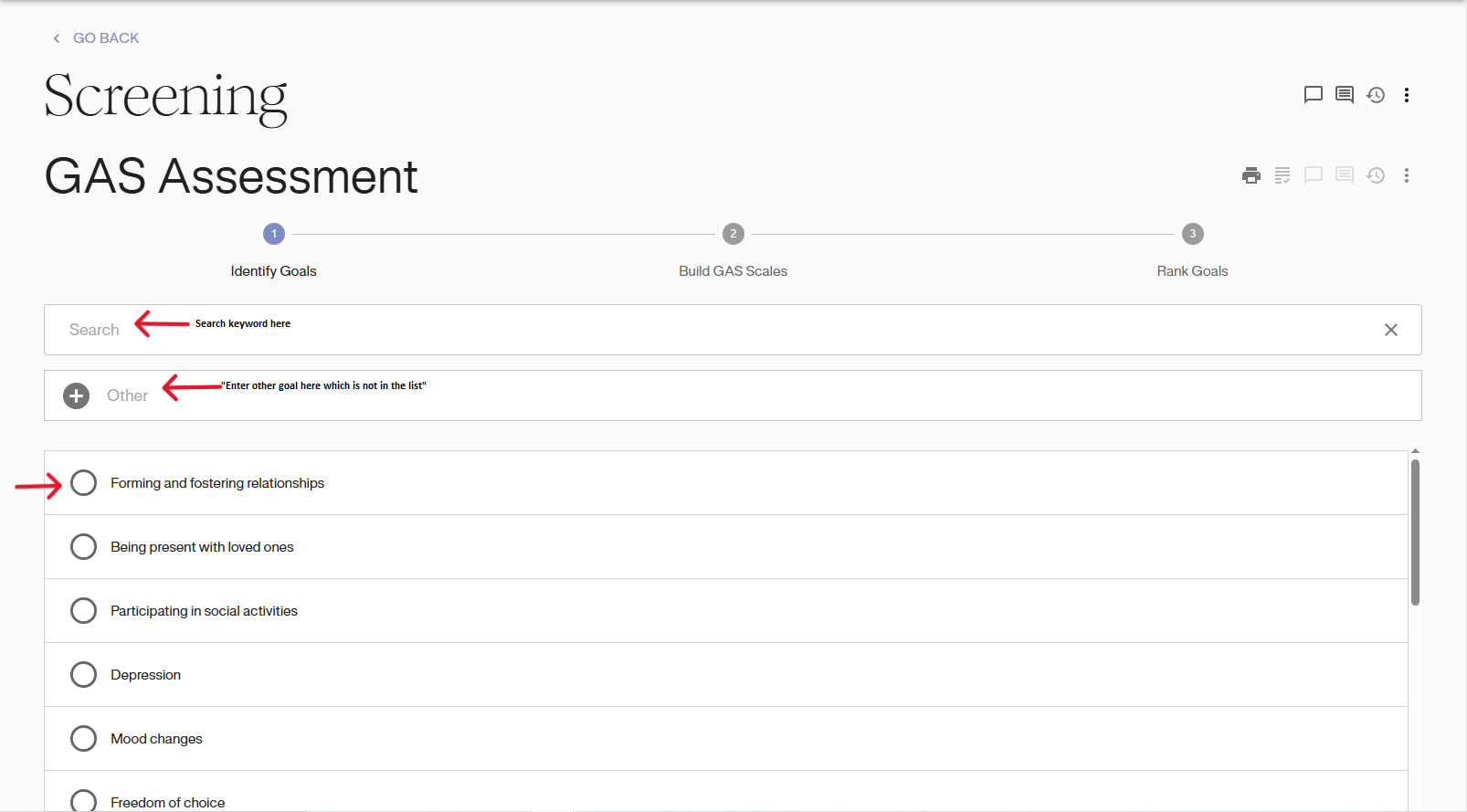1467x812 pixels.
Task: Go to step 2 Build GAS Scales
Action: [x=733, y=235]
